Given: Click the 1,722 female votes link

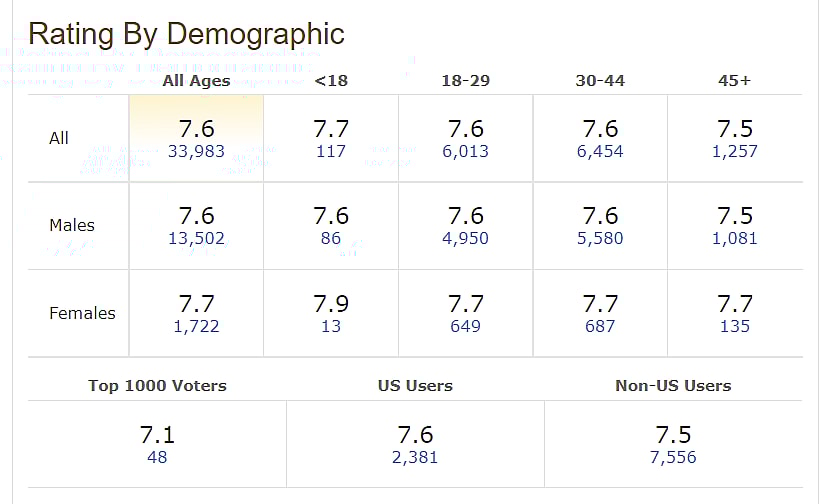Looking at the screenshot, I should click(x=196, y=326).
